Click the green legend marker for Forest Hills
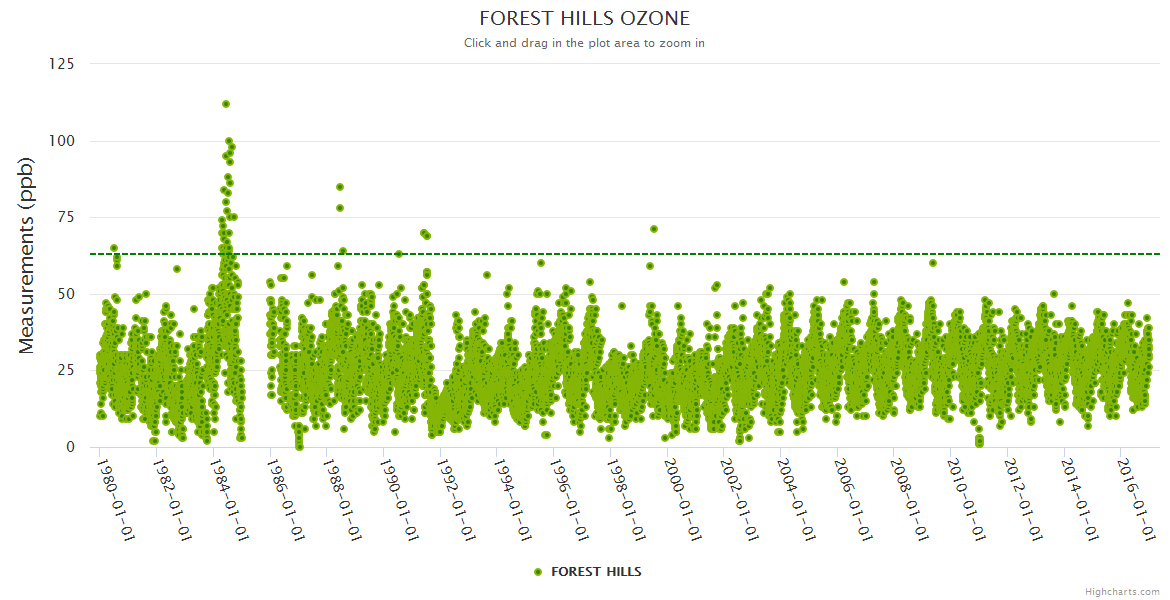Viewport: 1170px width, 600px height. [538, 572]
